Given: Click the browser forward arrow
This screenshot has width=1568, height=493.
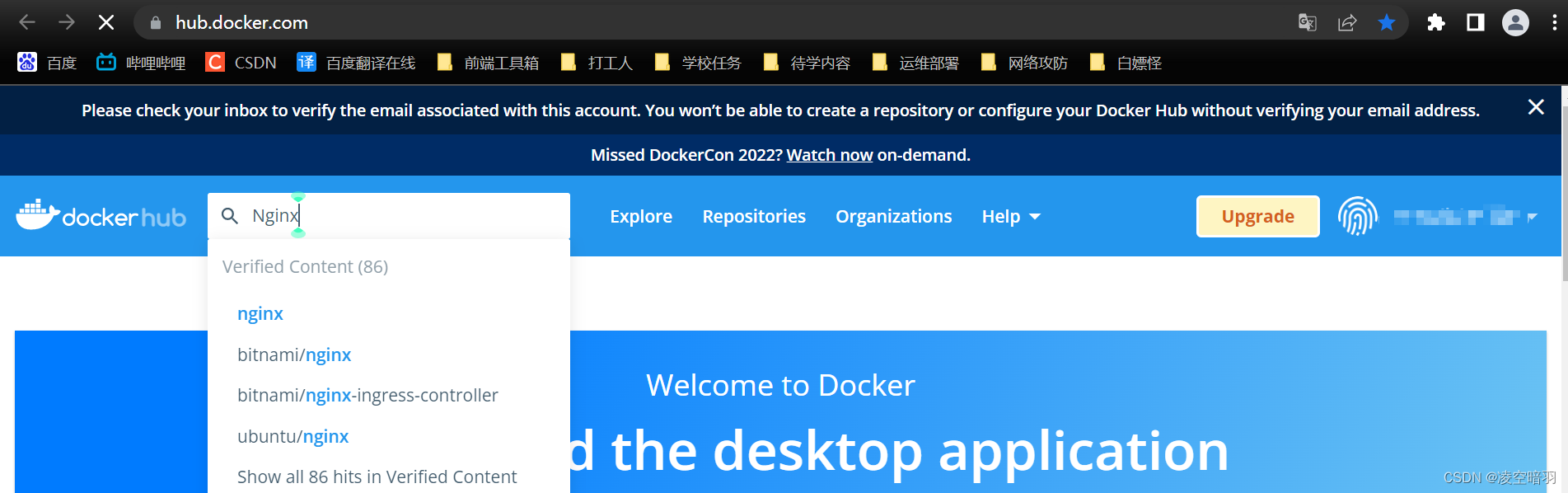Looking at the screenshot, I should tap(67, 22).
